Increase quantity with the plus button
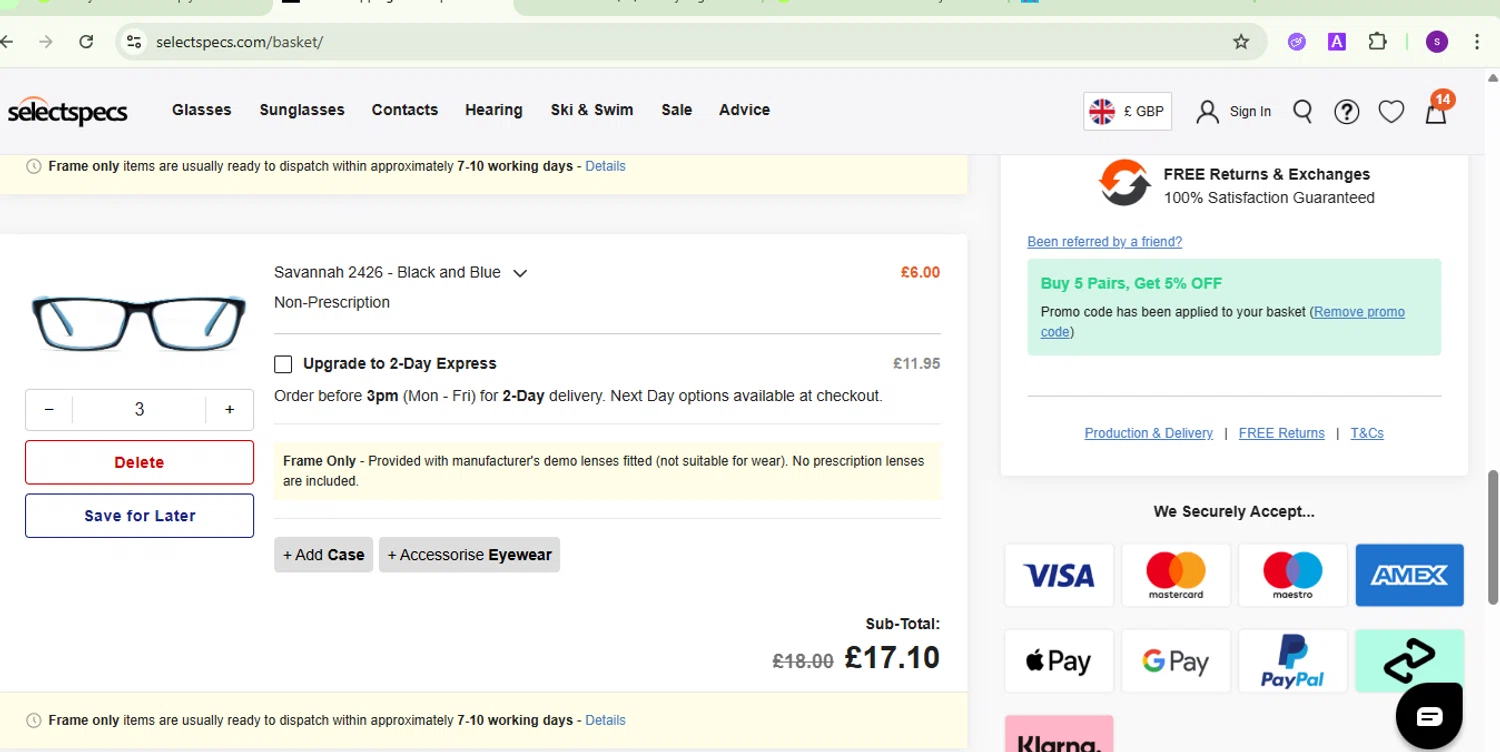 (230, 409)
